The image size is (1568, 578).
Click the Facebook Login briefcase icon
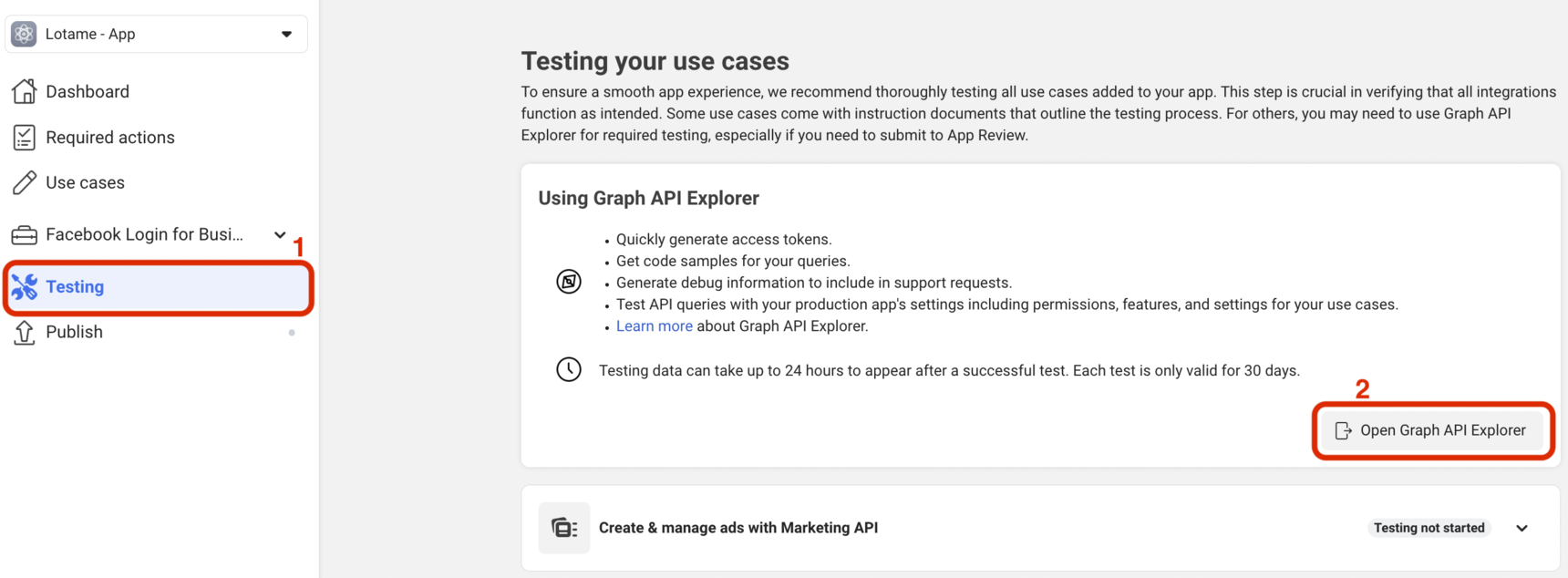pos(25,235)
